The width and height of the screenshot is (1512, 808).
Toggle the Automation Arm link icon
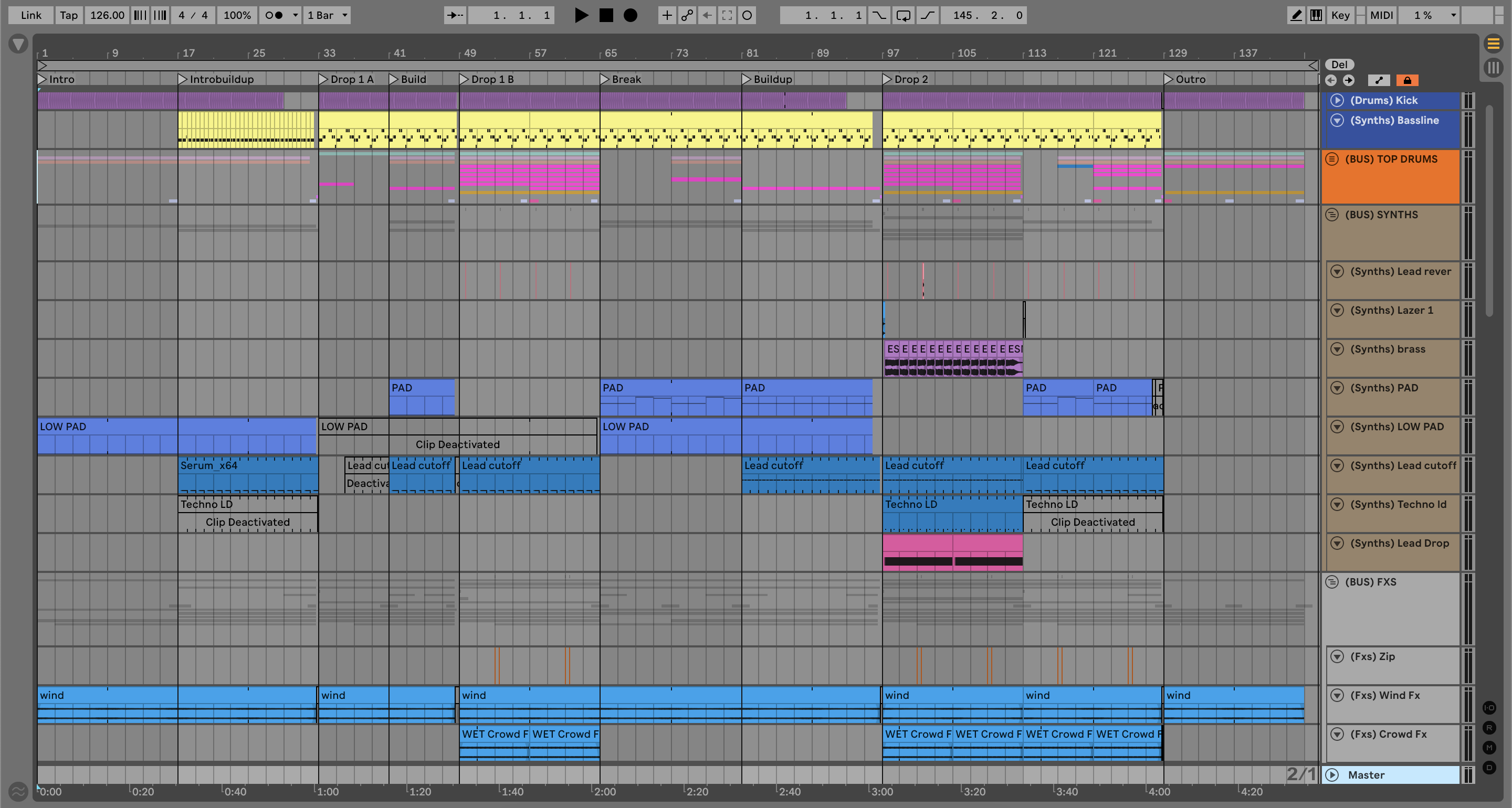(687, 15)
